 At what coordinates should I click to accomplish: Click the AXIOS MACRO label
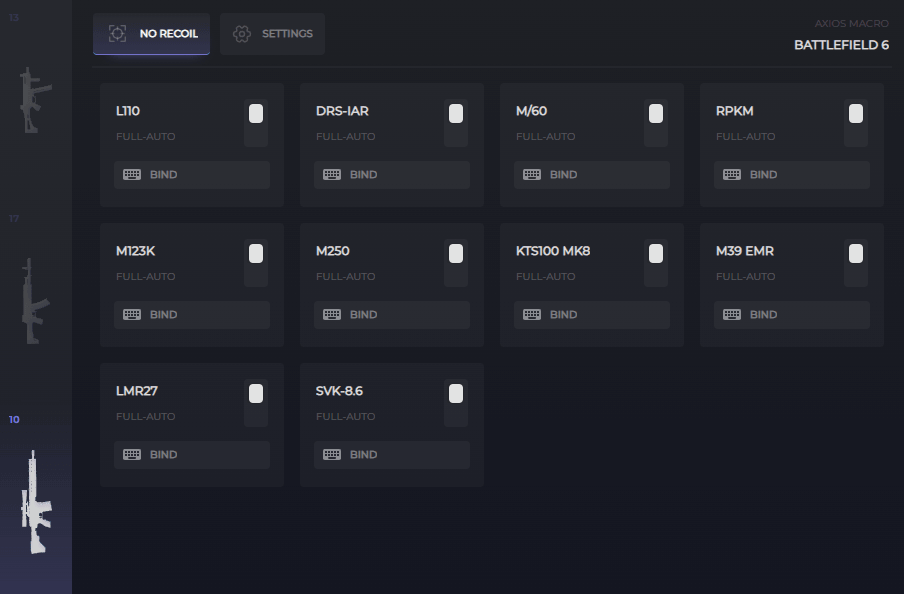coord(852,24)
